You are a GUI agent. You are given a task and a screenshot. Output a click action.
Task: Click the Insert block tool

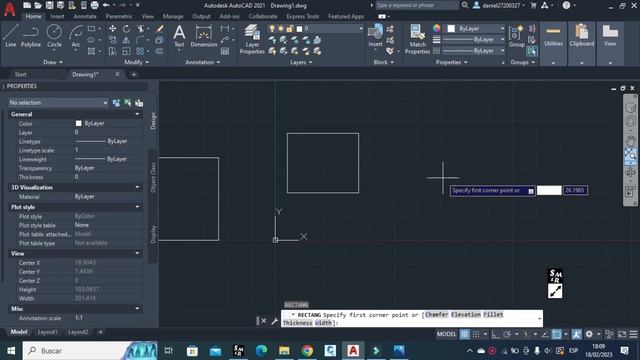click(375, 36)
